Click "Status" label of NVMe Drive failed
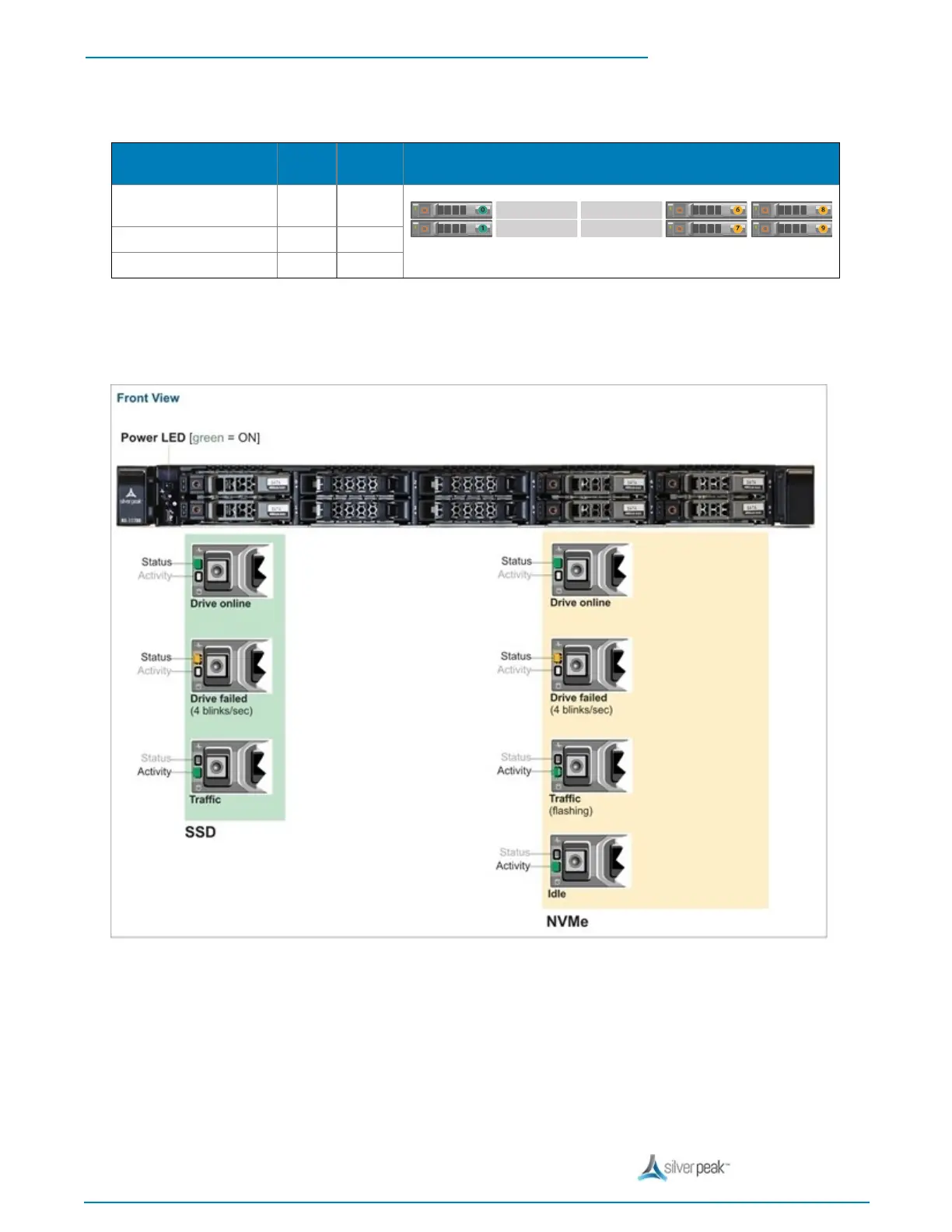 pyautogui.click(x=516, y=656)
